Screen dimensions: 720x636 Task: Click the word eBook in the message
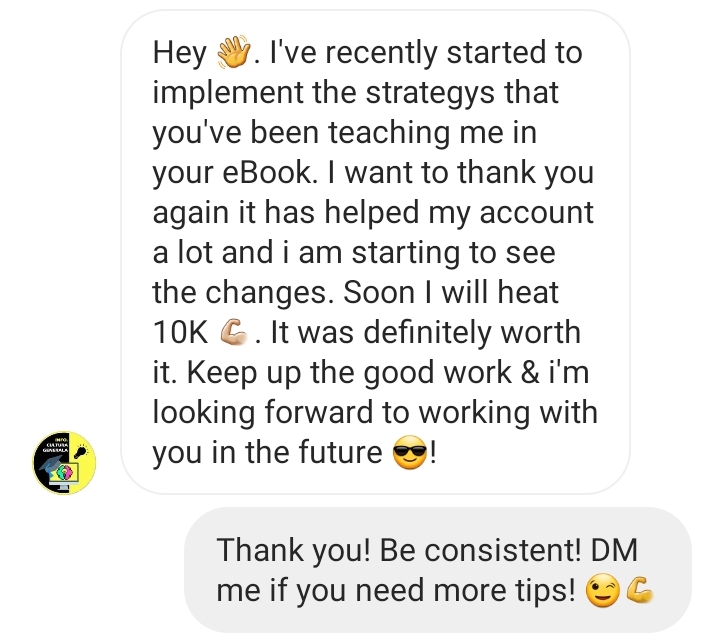270,173
